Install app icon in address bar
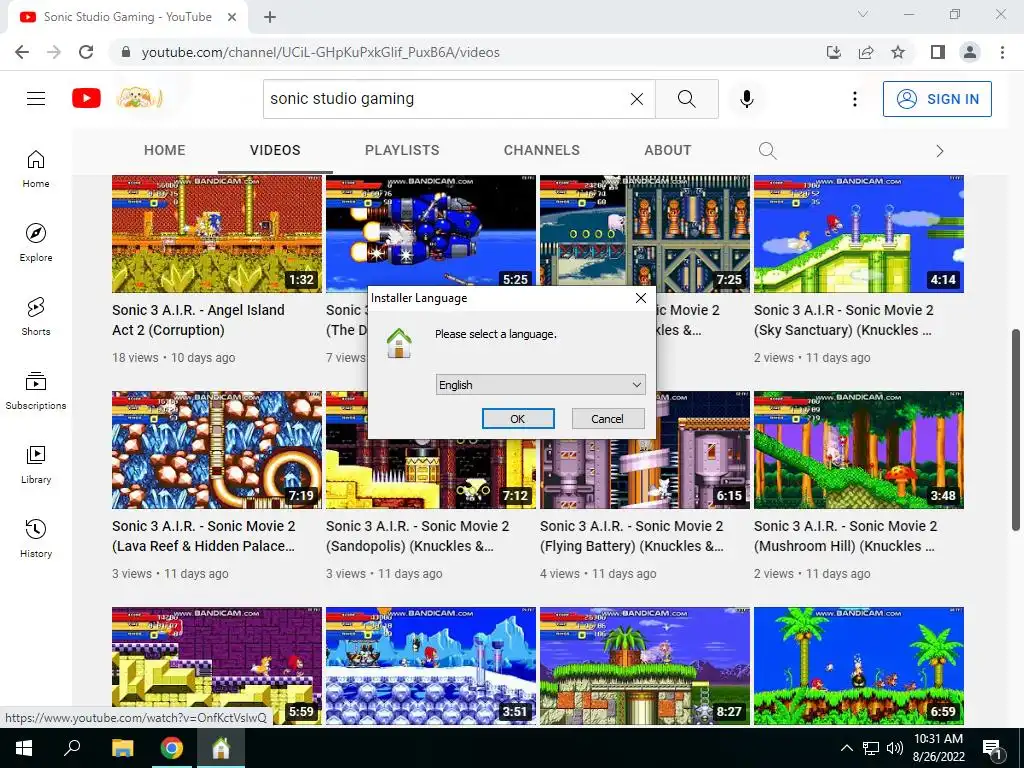The width and height of the screenshot is (1024, 768). click(x=834, y=52)
